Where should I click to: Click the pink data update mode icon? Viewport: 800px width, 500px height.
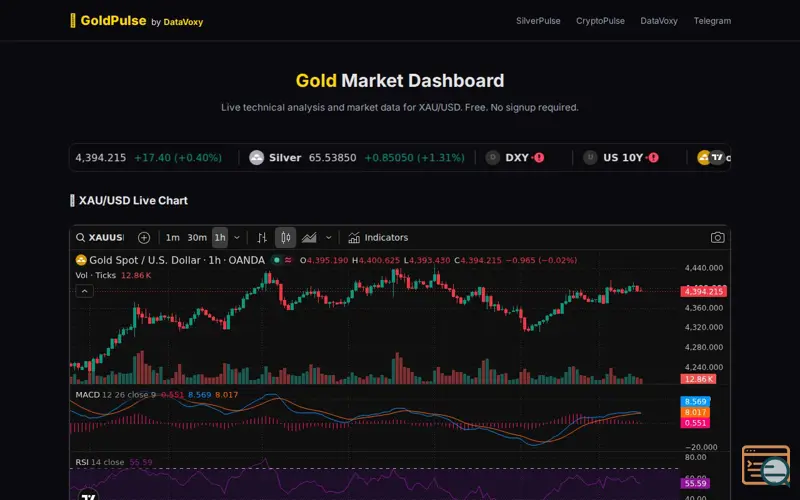coord(288,260)
